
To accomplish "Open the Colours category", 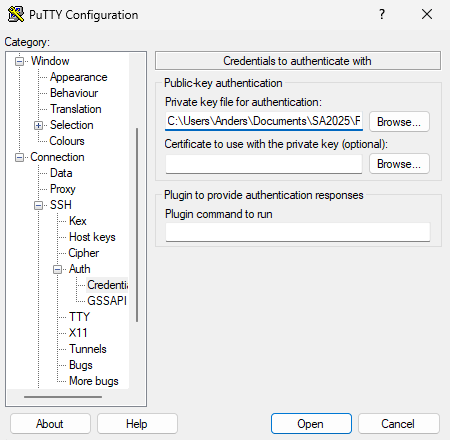I will 67,141.
